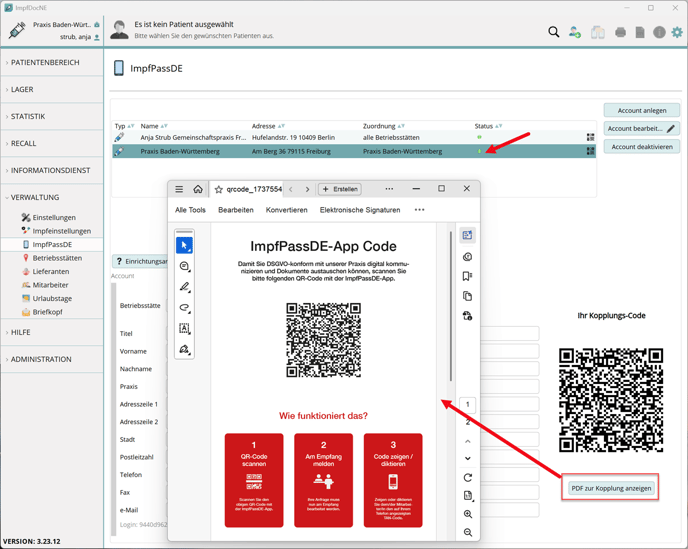The width and height of the screenshot is (688, 549).
Task: Show QR code for Anja Strub account row
Action: [591, 137]
